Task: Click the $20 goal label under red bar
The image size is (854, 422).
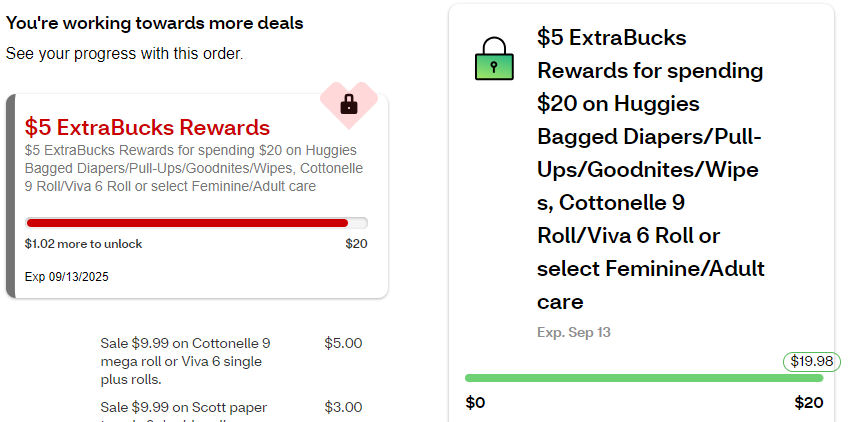Action: pyautogui.click(x=356, y=244)
